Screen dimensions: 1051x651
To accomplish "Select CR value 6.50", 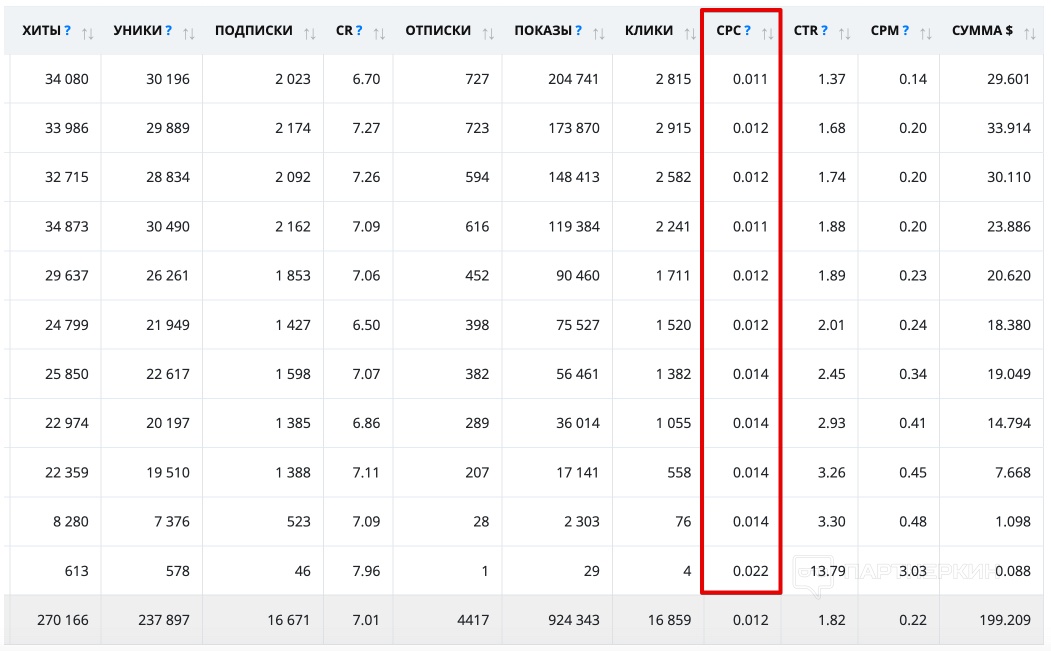I will [x=366, y=325].
